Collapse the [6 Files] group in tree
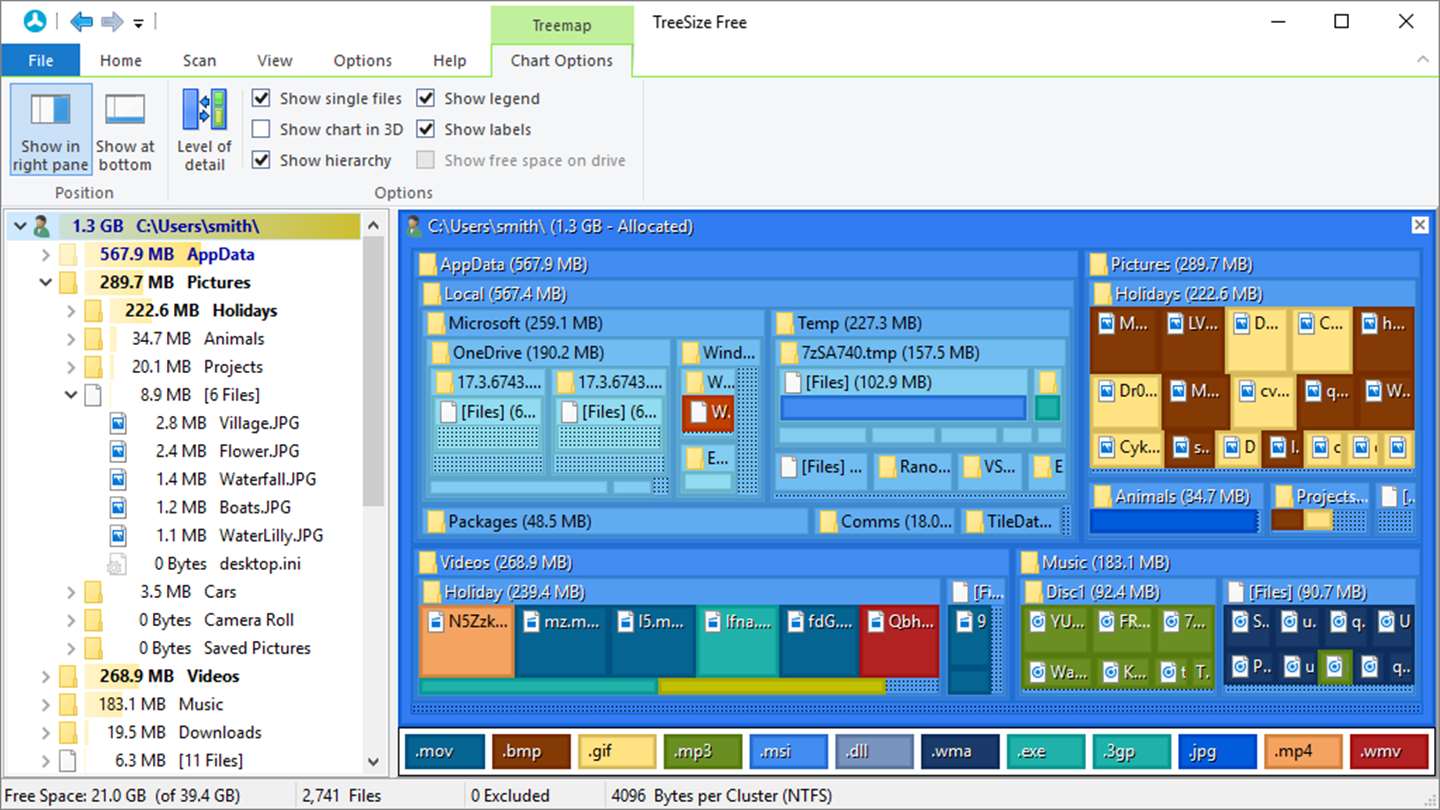Image resolution: width=1440 pixels, height=810 pixels. [x=70, y=394]
